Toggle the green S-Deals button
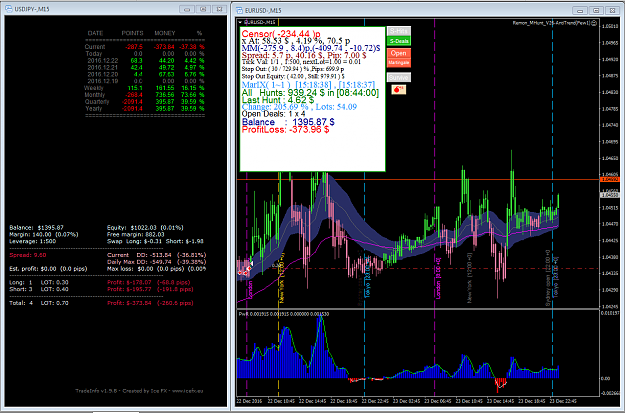The width and height of the screenshot is (625, 413). pyautogui.click(x=399, y=41)
